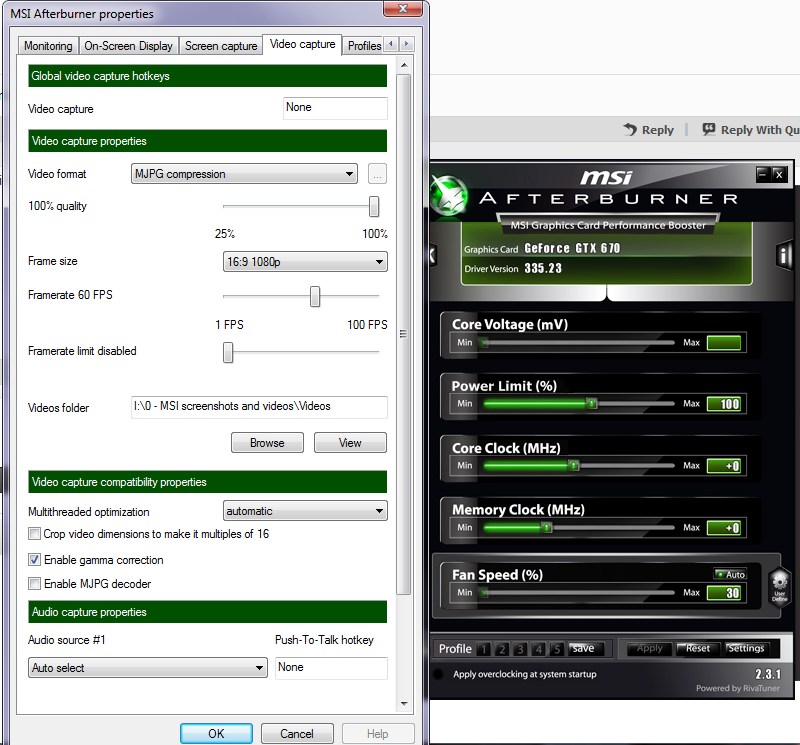800x745 pixels.
Task: Enable Crop video dimensions checkbox
Action: pyautogui.click(x=34, y=534)
